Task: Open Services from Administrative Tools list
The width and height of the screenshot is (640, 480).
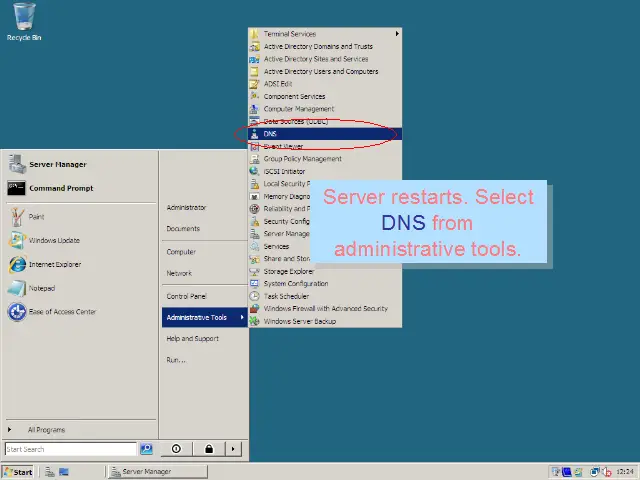Action: (276, 247)
